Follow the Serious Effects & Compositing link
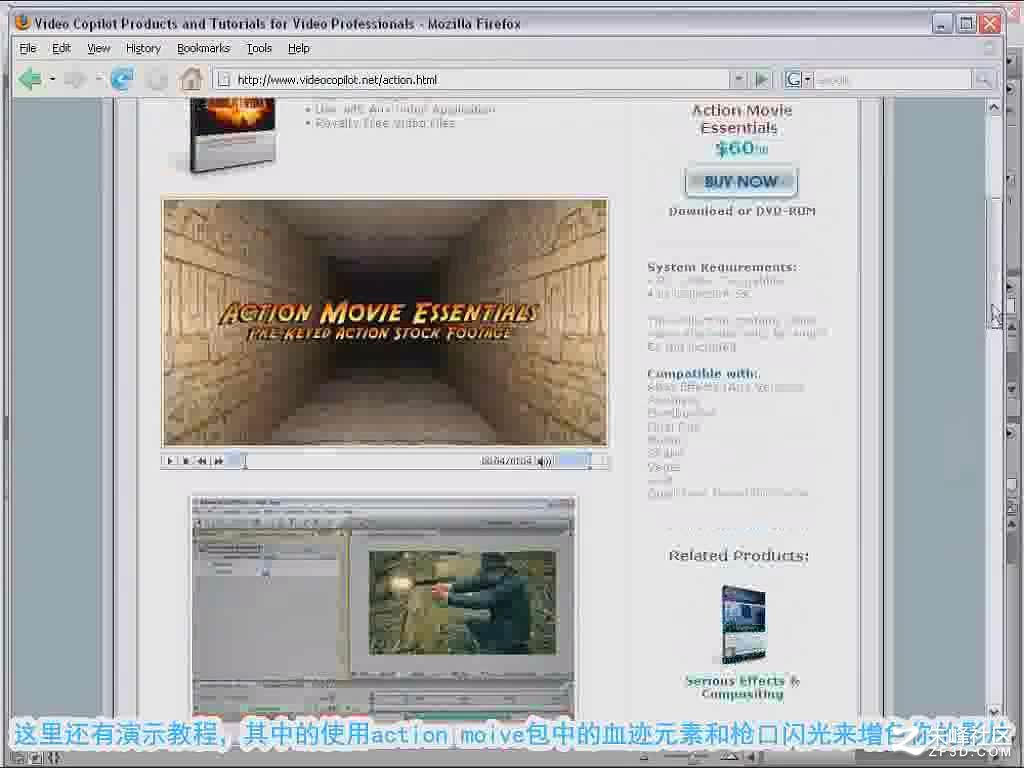The width and height of the screenshot is (1024, 768). tap(743, 687)
